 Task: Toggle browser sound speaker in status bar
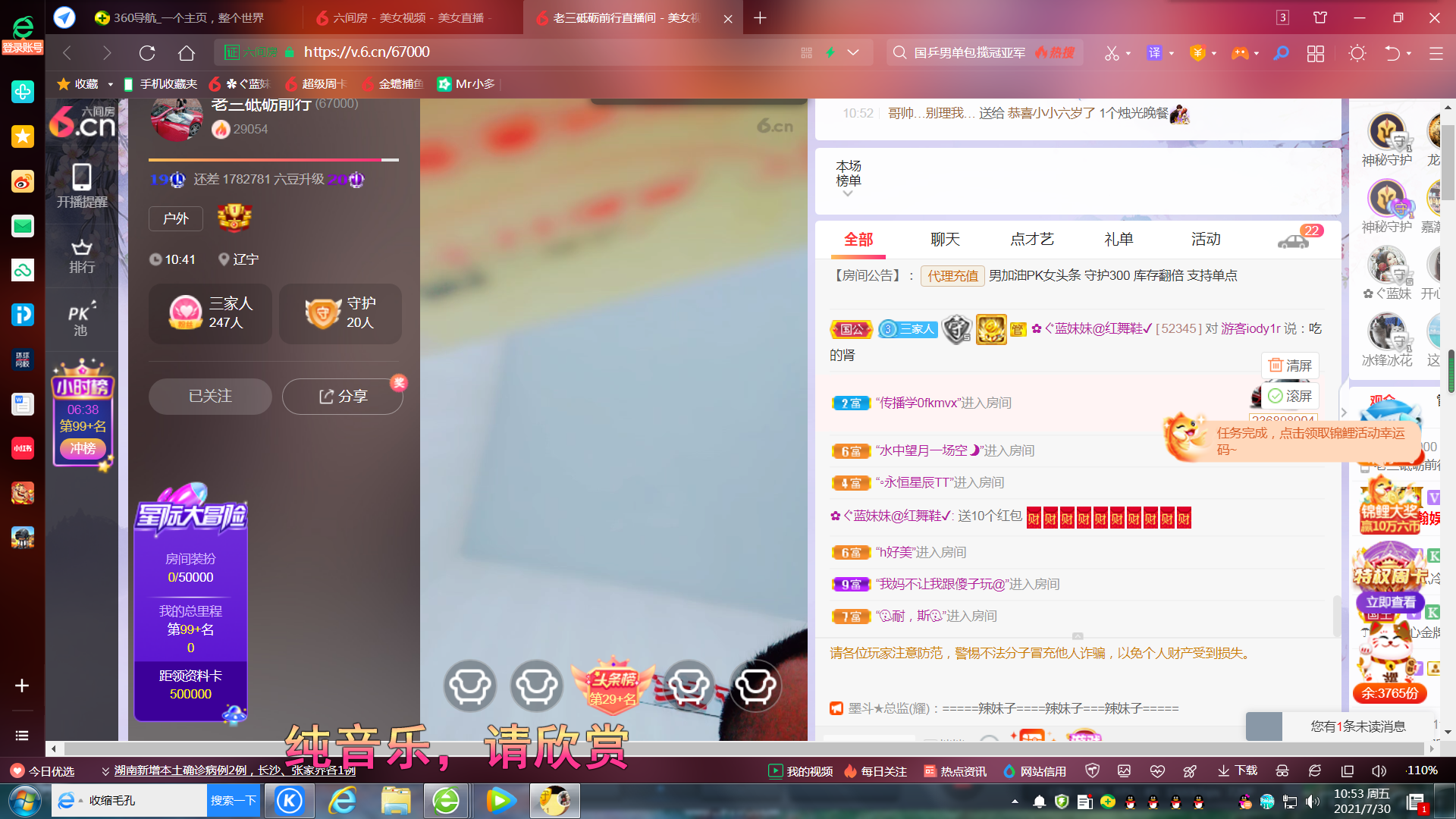(x=1379, y=770)
